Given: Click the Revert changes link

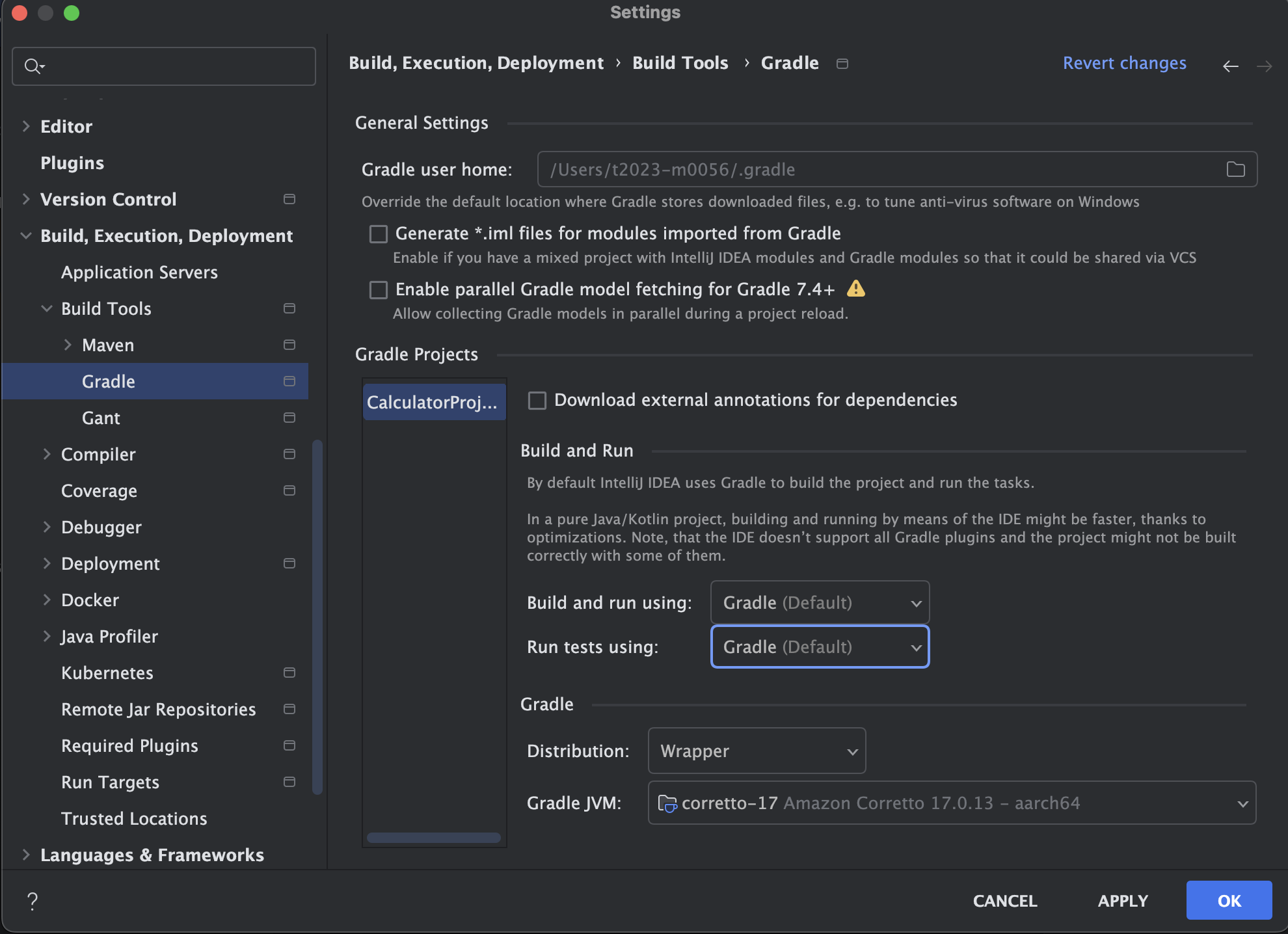Looking at the screenshot, I should pyautogui.click(x=1124, y=63).
